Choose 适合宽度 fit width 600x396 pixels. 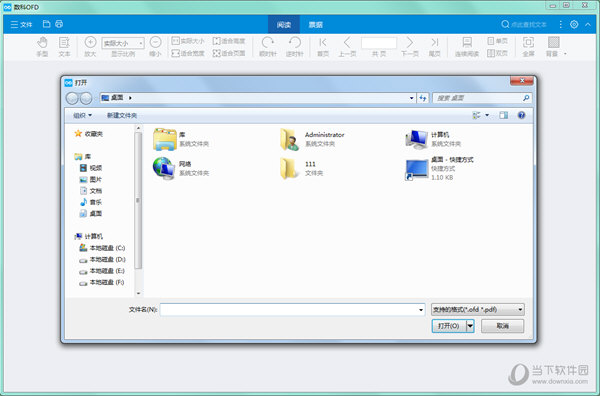coord(188,53)
